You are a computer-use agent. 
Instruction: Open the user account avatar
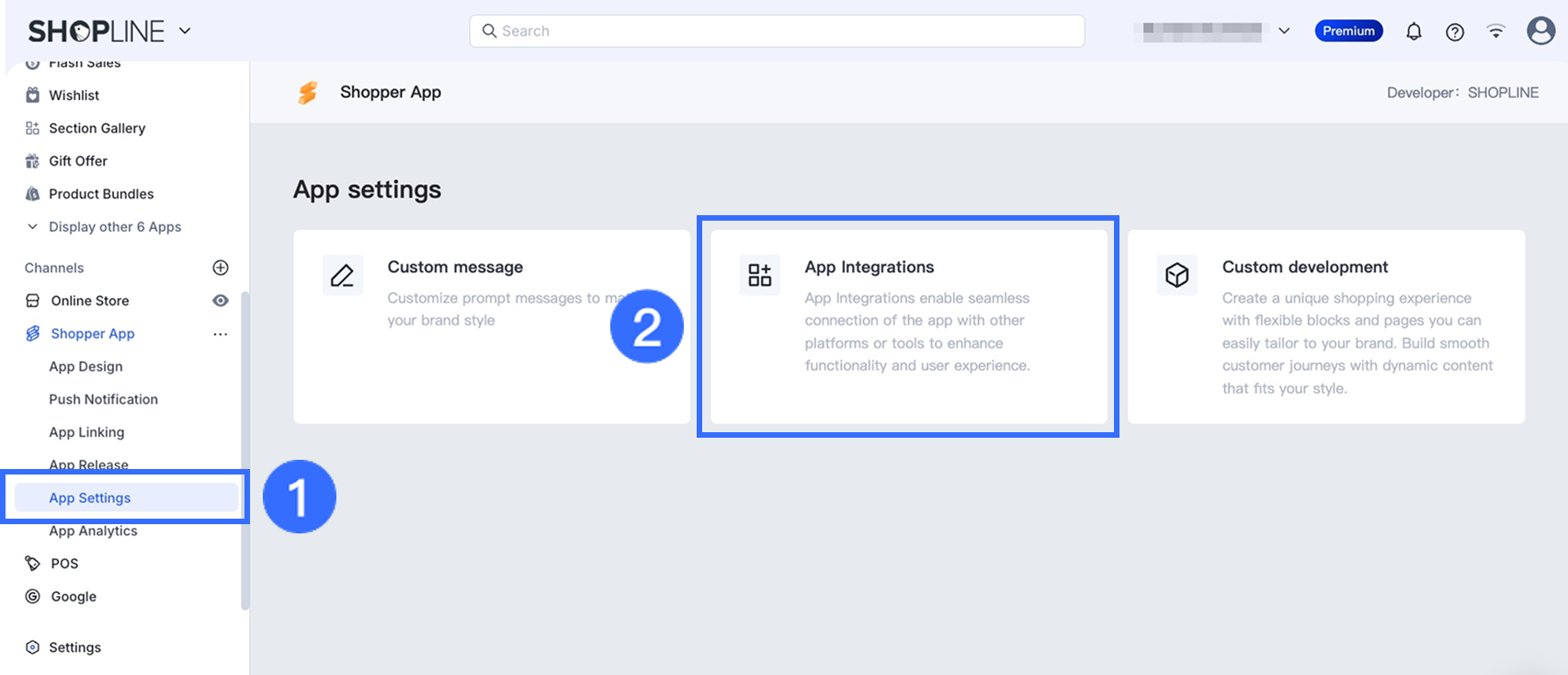(x=1540, y=31)
